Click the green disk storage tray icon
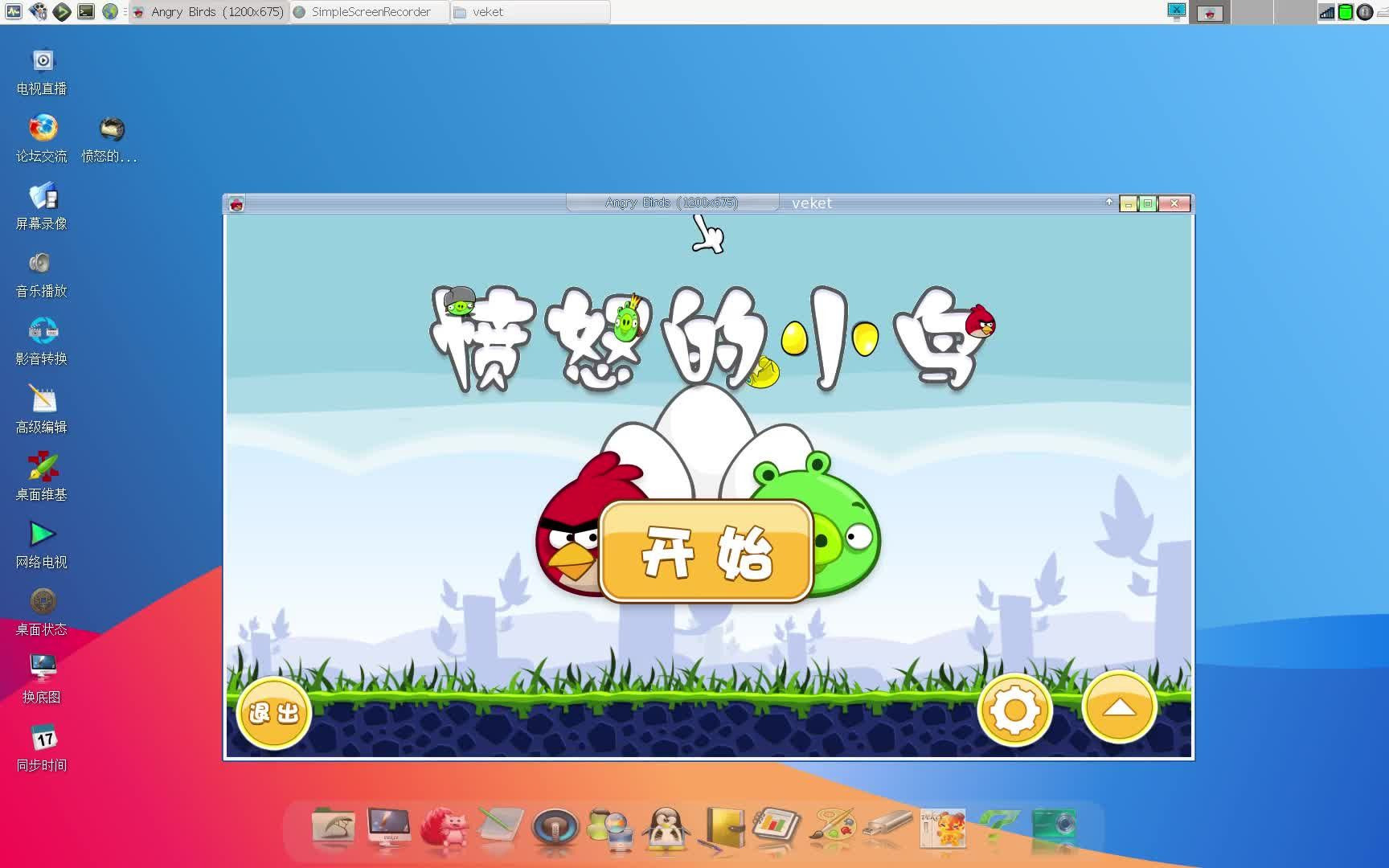 (1346, 12)
